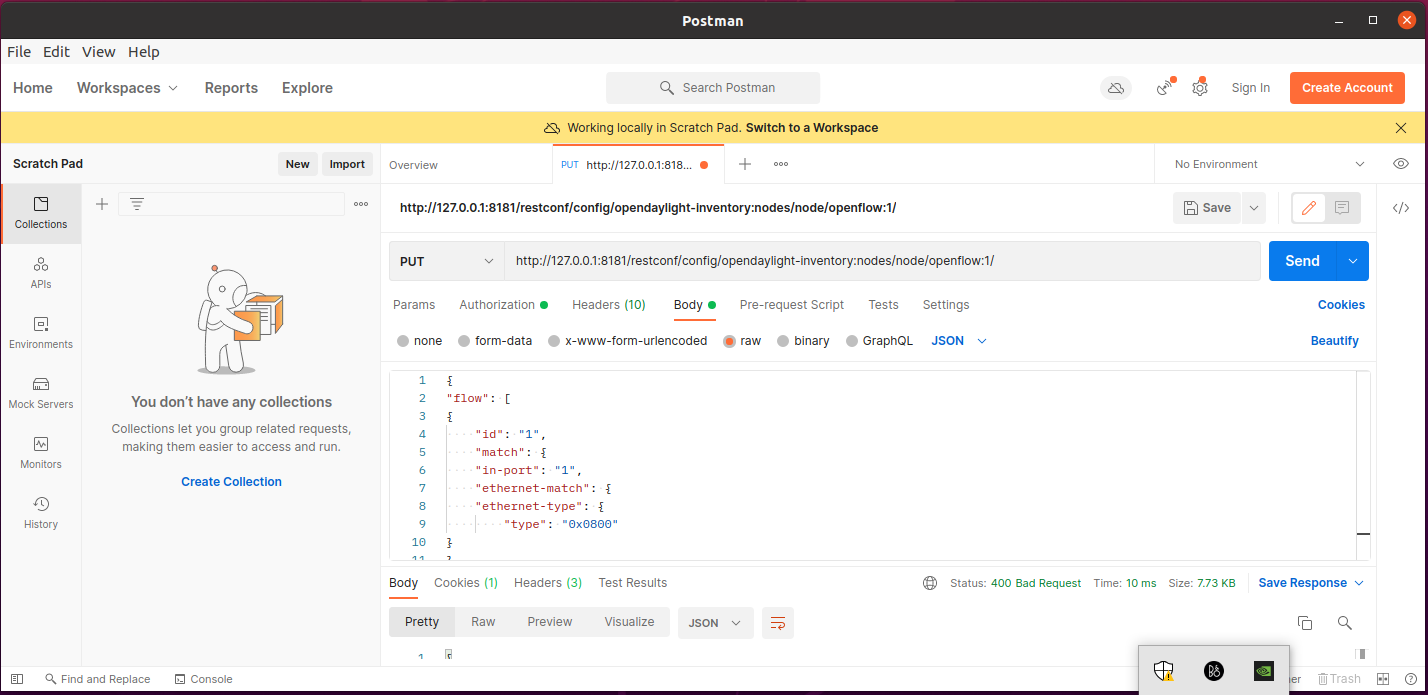Image resolution: width=1428 pixels, height=695 pixels.
Task: Open the History sidebar section
Action: 41,512
